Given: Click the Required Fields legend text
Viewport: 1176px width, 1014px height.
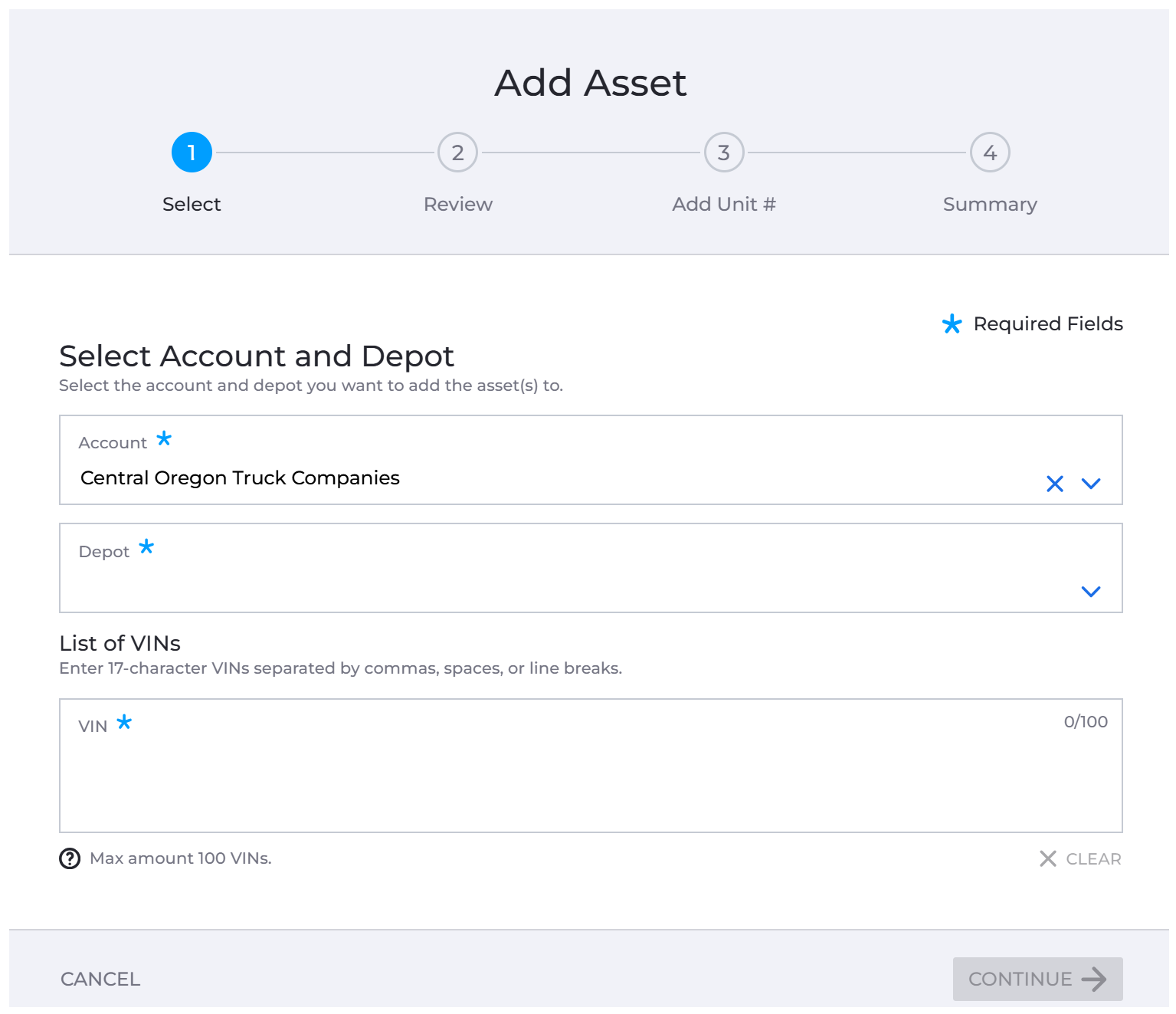Looking at the screenshot, I should click(1048, 324).
